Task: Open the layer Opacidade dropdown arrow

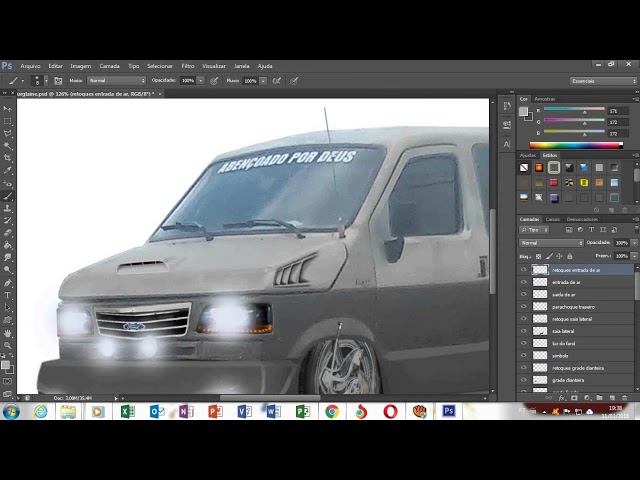Action: [x=634, y=243]
